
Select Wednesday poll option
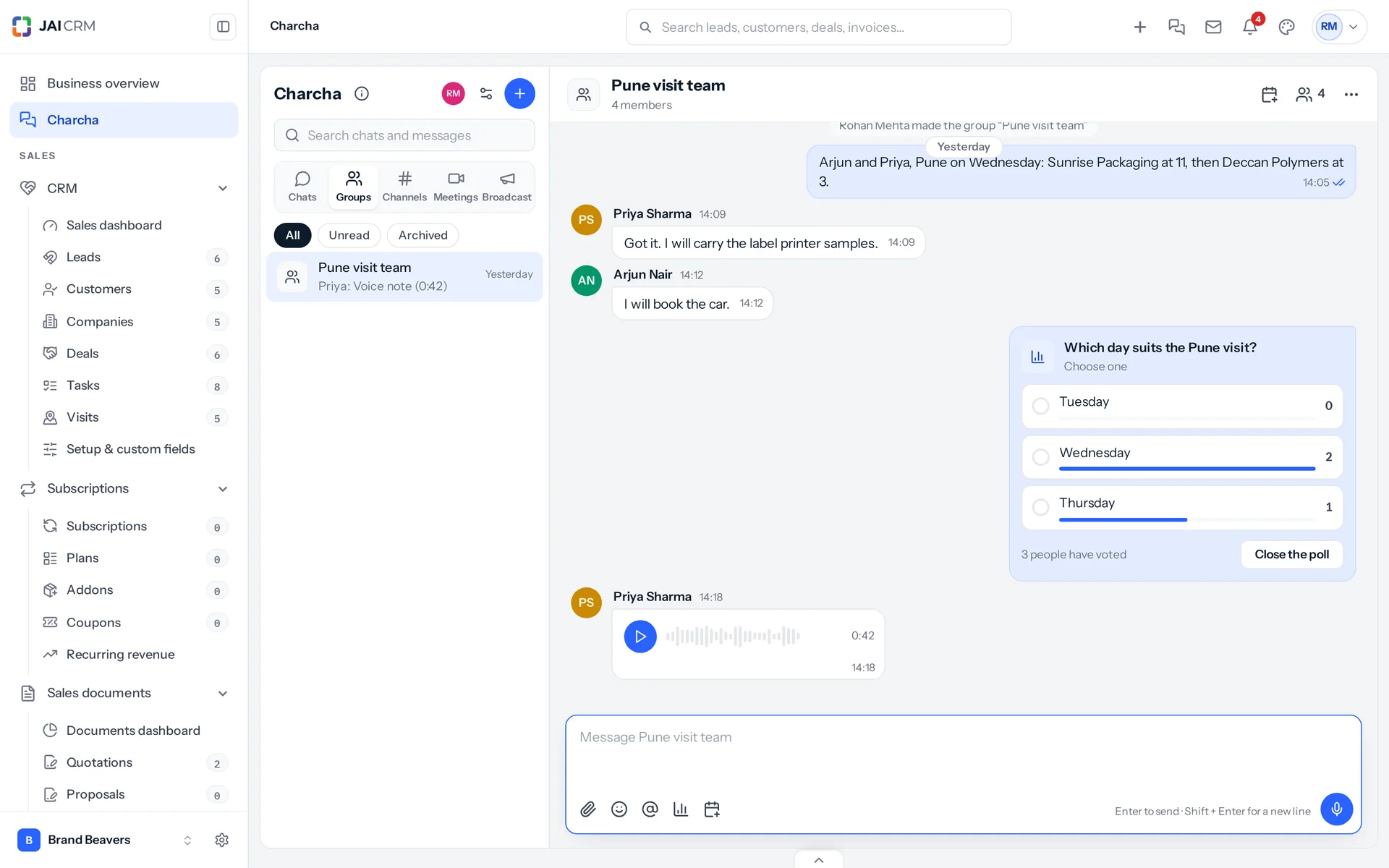1182,457
